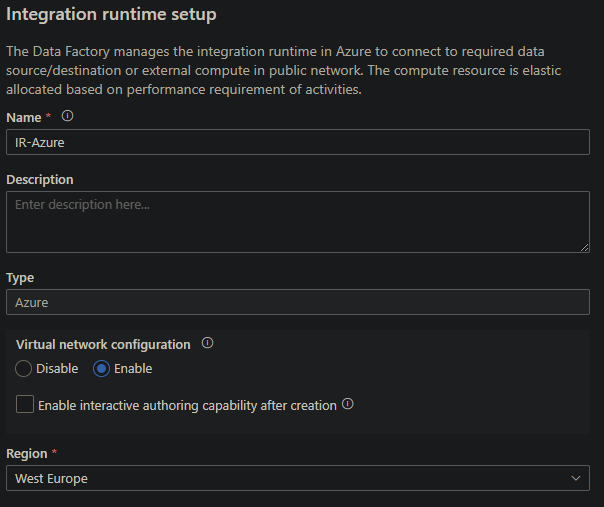Click the 'Disable' radio option text
Screen dimensions: 604x507
click(57, 369)
